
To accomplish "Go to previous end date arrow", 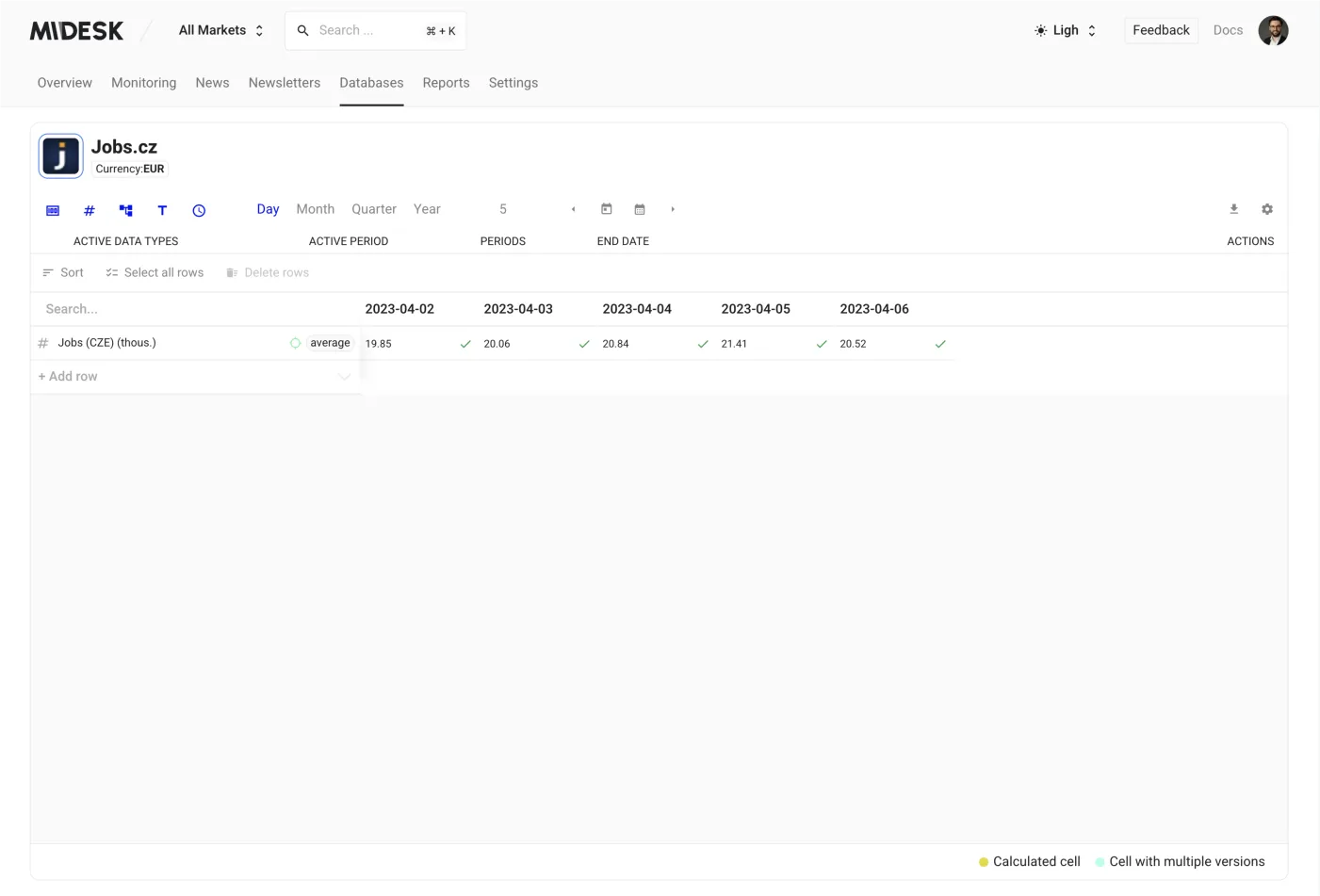I will coord(573,209).
